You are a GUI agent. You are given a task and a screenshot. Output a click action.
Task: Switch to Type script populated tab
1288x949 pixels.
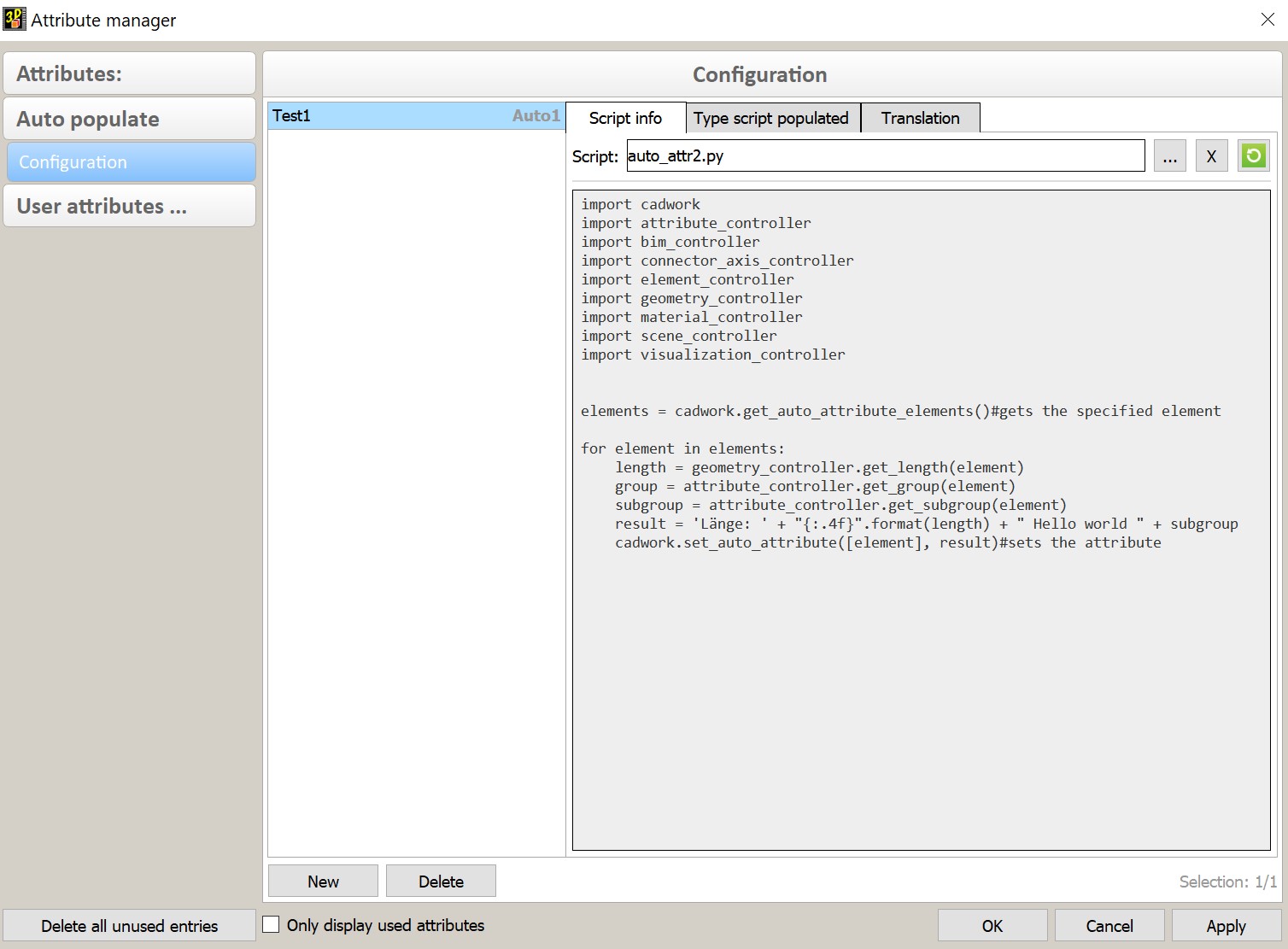[x=771, y=118]
